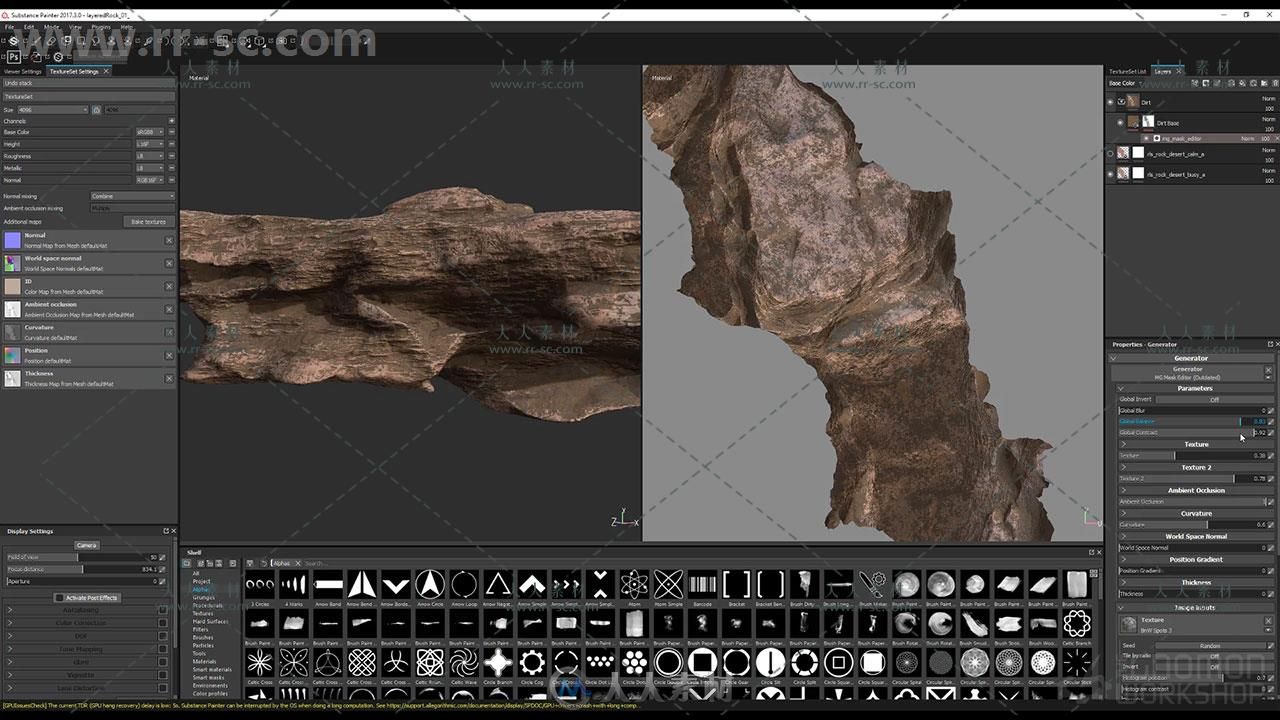Remove the ID color map
This screenshot has height=720, width=1280.
pyautogui.click(x=169, y=286)
